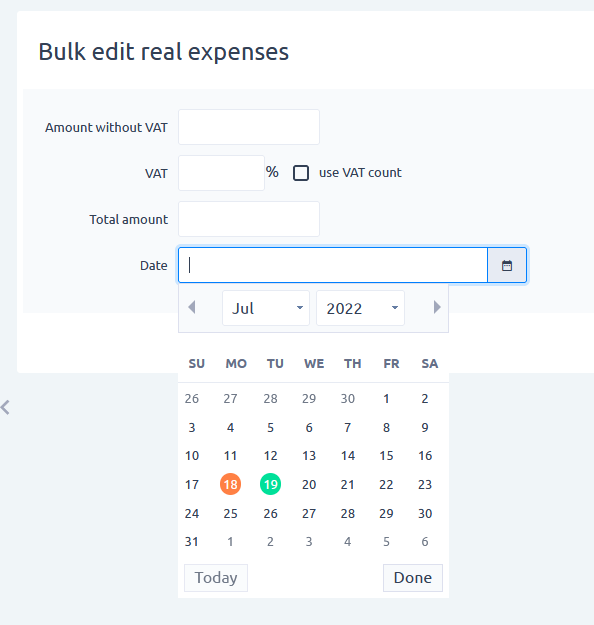Screen dimensions: 594x625
Task: Choose August 6 in the last row
Action: click(x=425, y=542)
